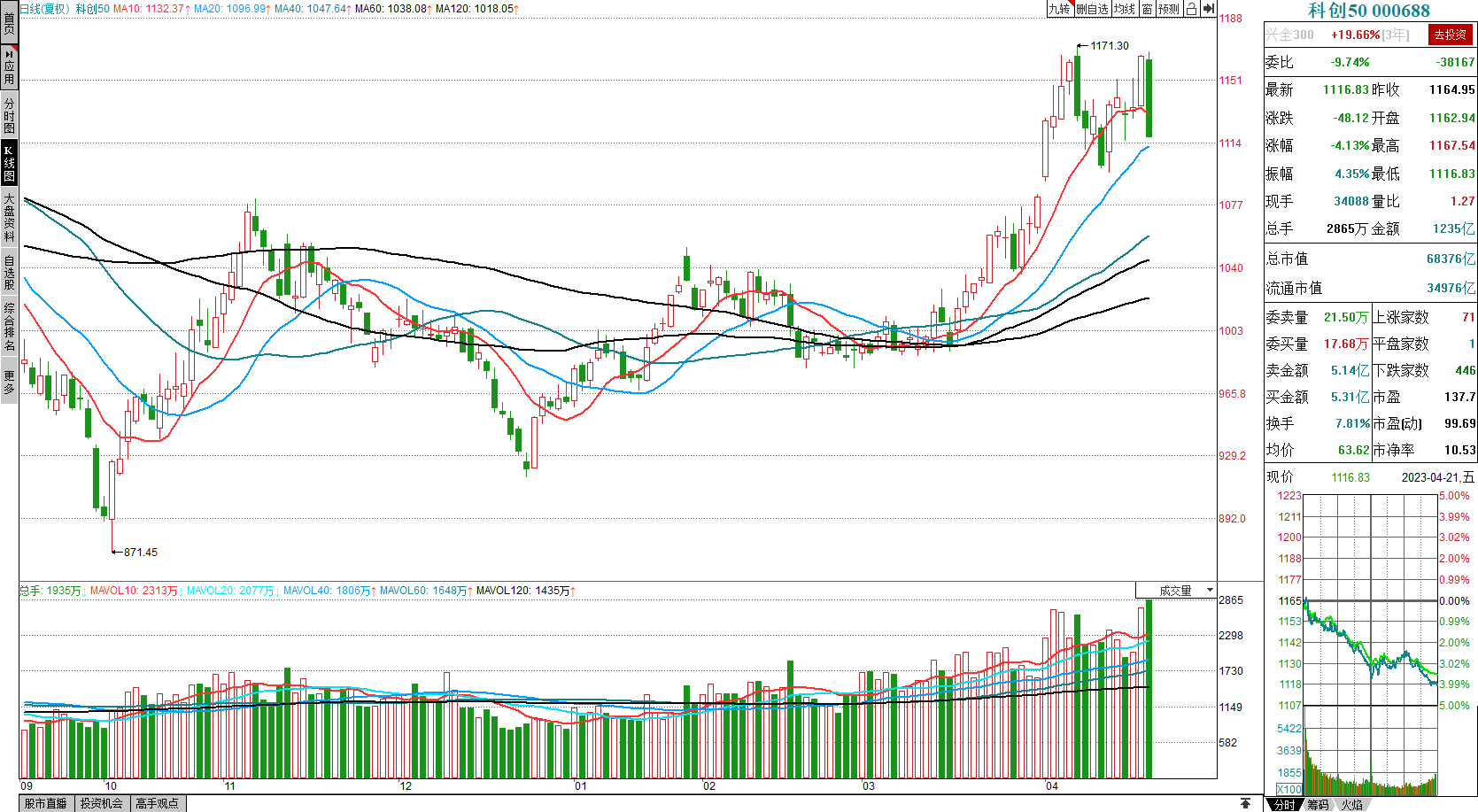1478x812 pixels.
Task: Click the up arrow icon at bottom bar
Action: pos(1245,803)
